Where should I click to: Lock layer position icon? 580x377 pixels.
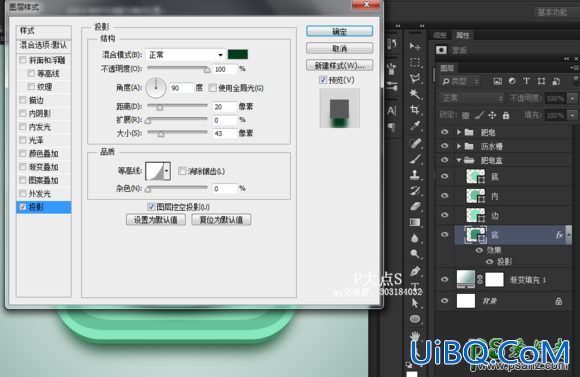pyautogui.click(x=492, y=115)
